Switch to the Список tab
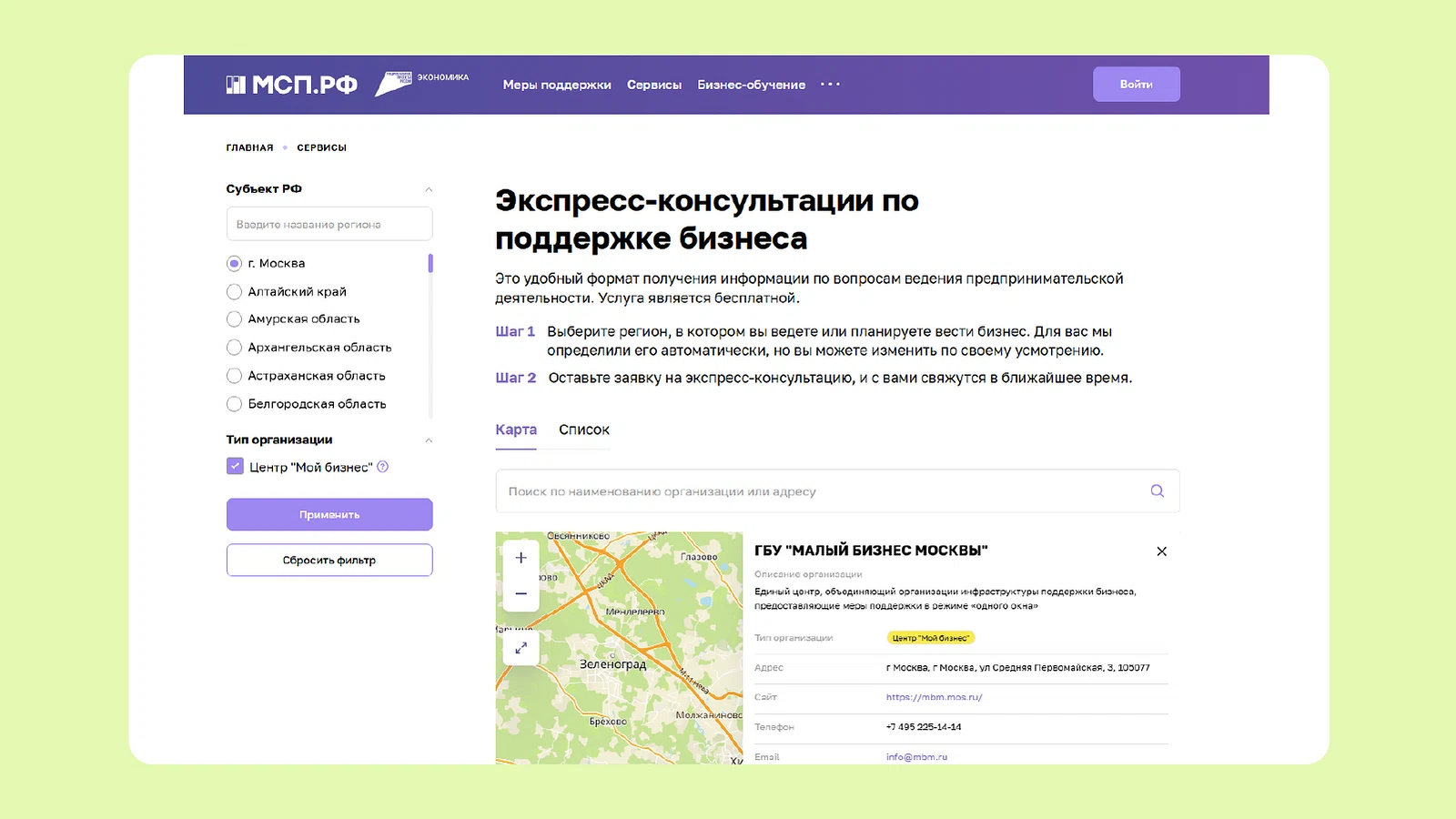Viewport: 1456px width, 819px height. (x=584, y=430)
